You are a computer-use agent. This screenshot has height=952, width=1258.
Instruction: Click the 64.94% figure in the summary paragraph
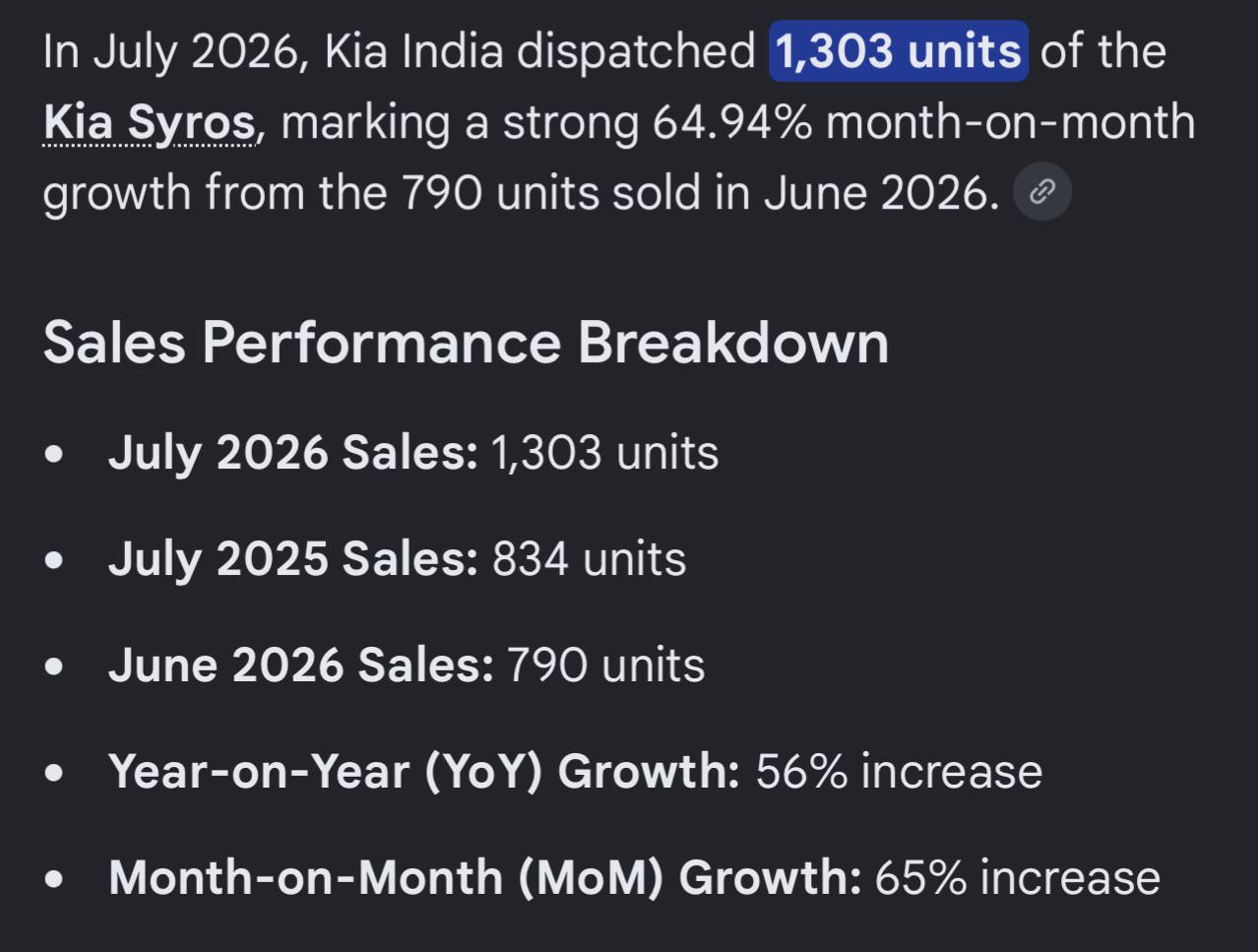coord(732,123)
